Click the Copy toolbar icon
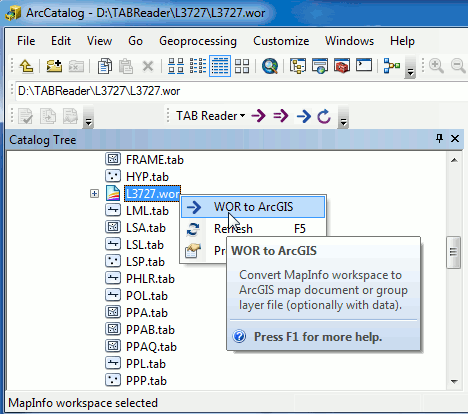This screenshot has height=414, width=468. [105, 66]
